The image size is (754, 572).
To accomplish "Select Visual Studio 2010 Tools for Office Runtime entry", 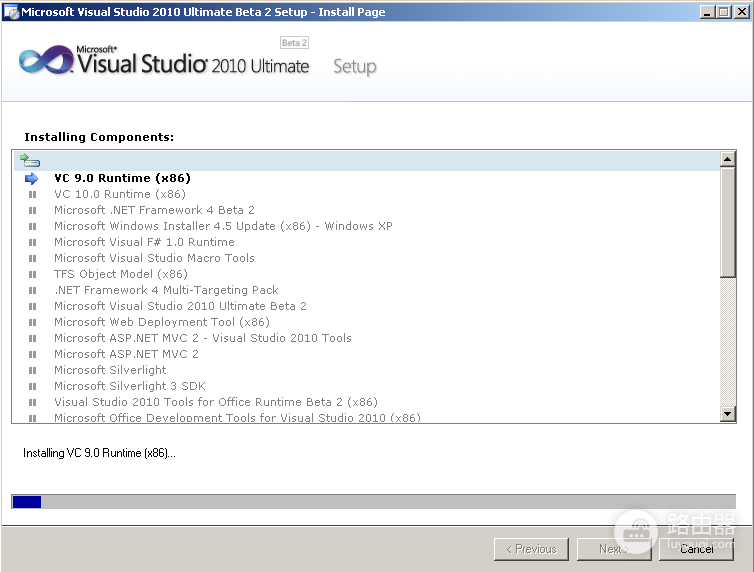I will [x=216, y=402].
